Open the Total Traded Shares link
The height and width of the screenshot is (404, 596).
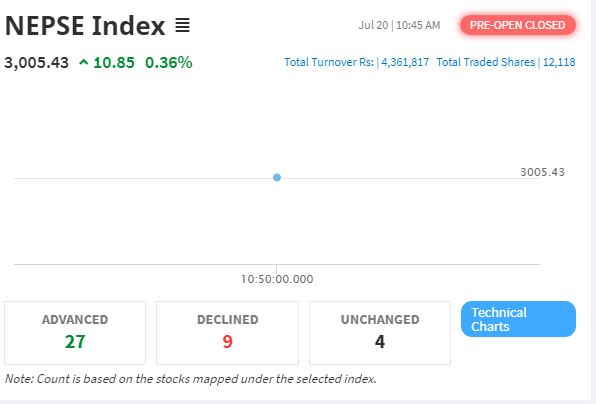(x=506, y=62)
